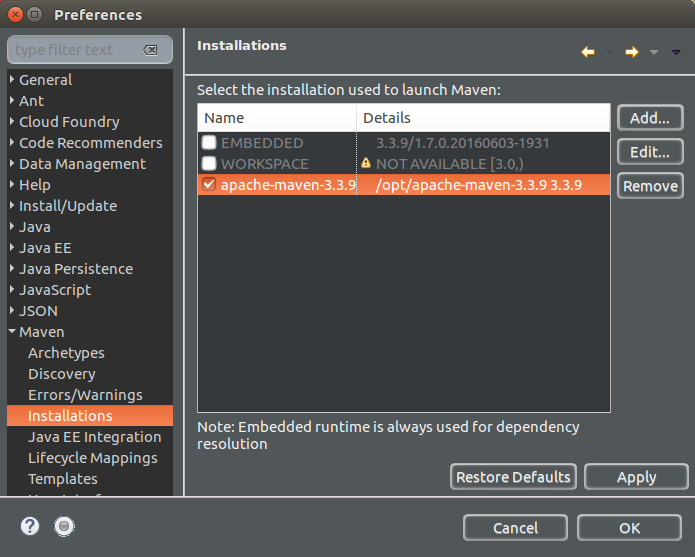Expand the Java EE node
This screenshot has height=557, width=695.
(x=12, y=247)
